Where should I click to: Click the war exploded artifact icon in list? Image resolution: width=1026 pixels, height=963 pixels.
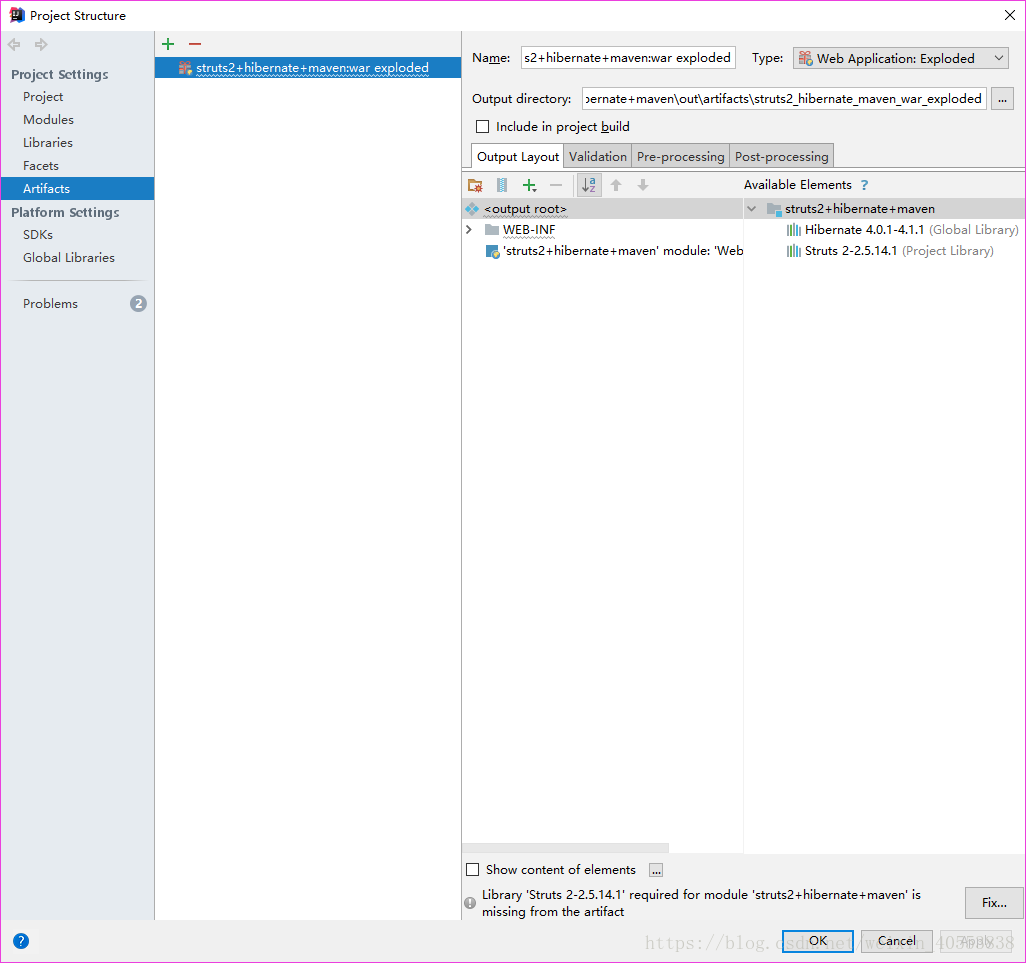(x=185, y=67)
